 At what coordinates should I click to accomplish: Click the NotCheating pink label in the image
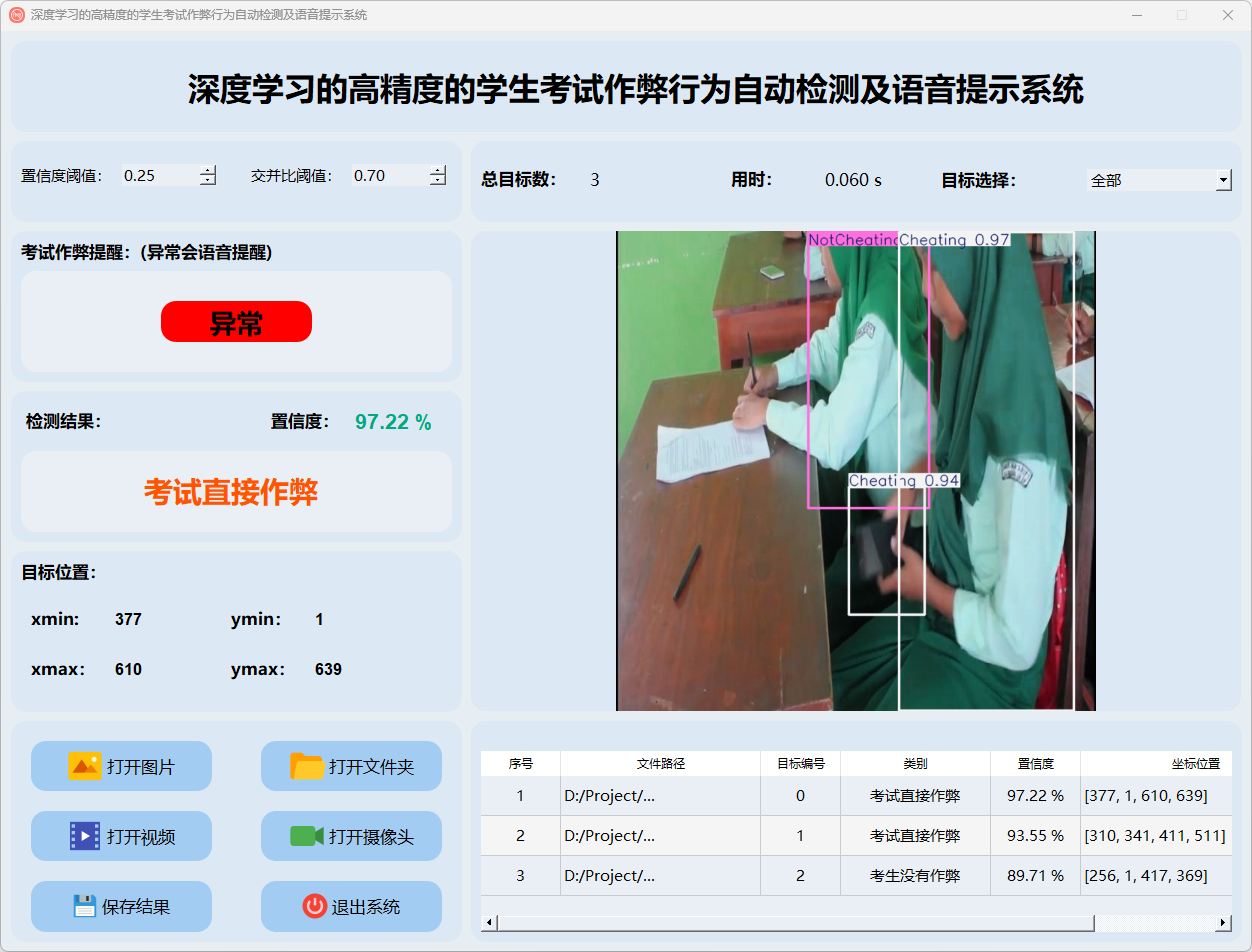[x=852, y=240]
